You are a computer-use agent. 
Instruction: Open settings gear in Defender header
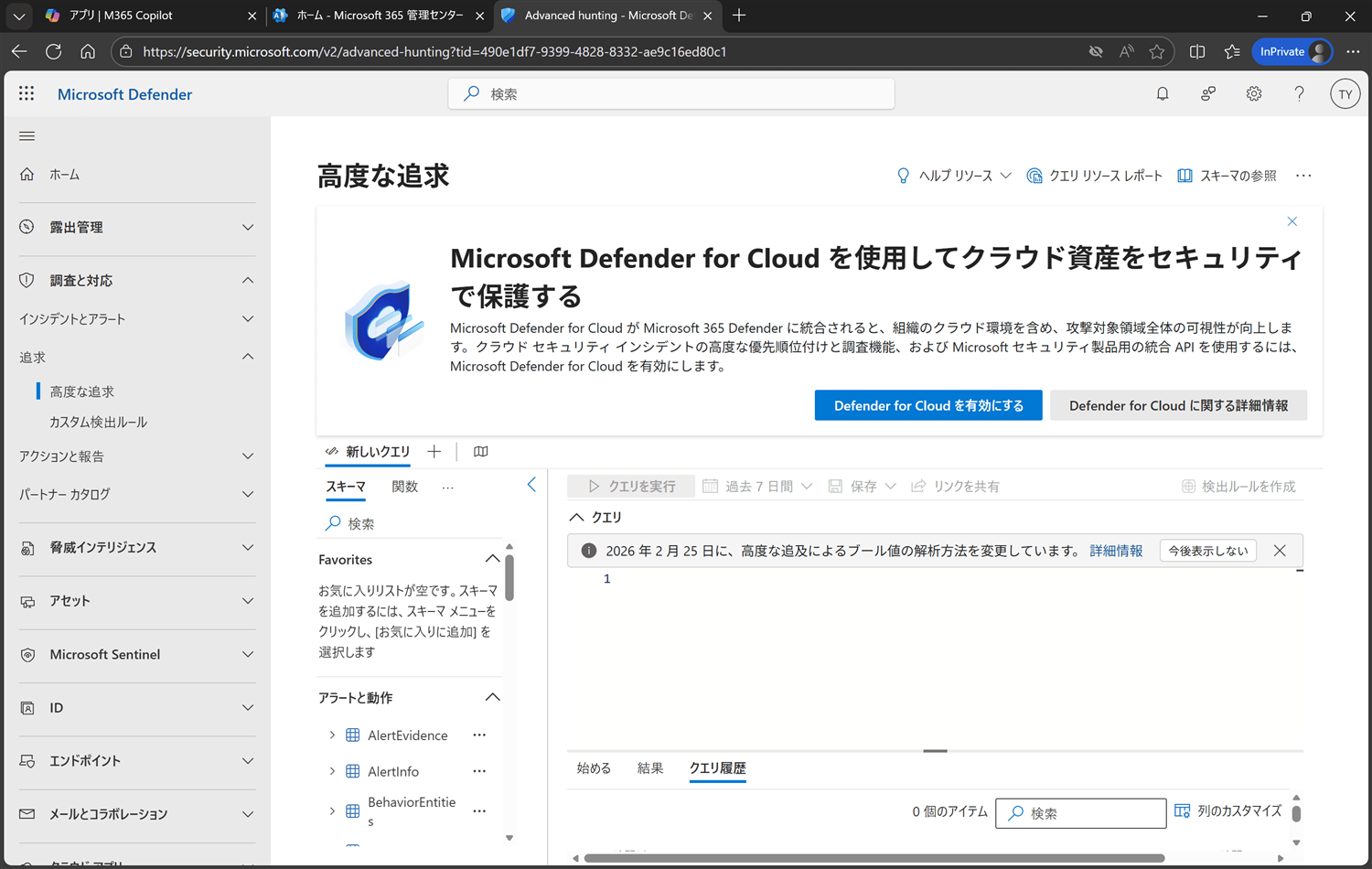click(1254, 93)
